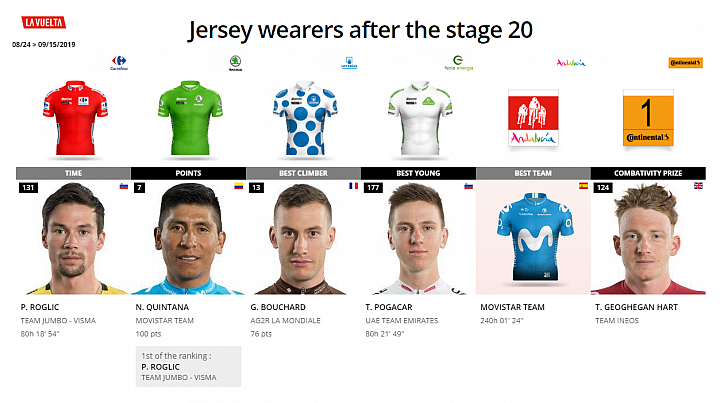This screenshot has width=720, height=403.
Task: Select the POINTS classification header
Action: pyautogui.click(x=188, y=173)
